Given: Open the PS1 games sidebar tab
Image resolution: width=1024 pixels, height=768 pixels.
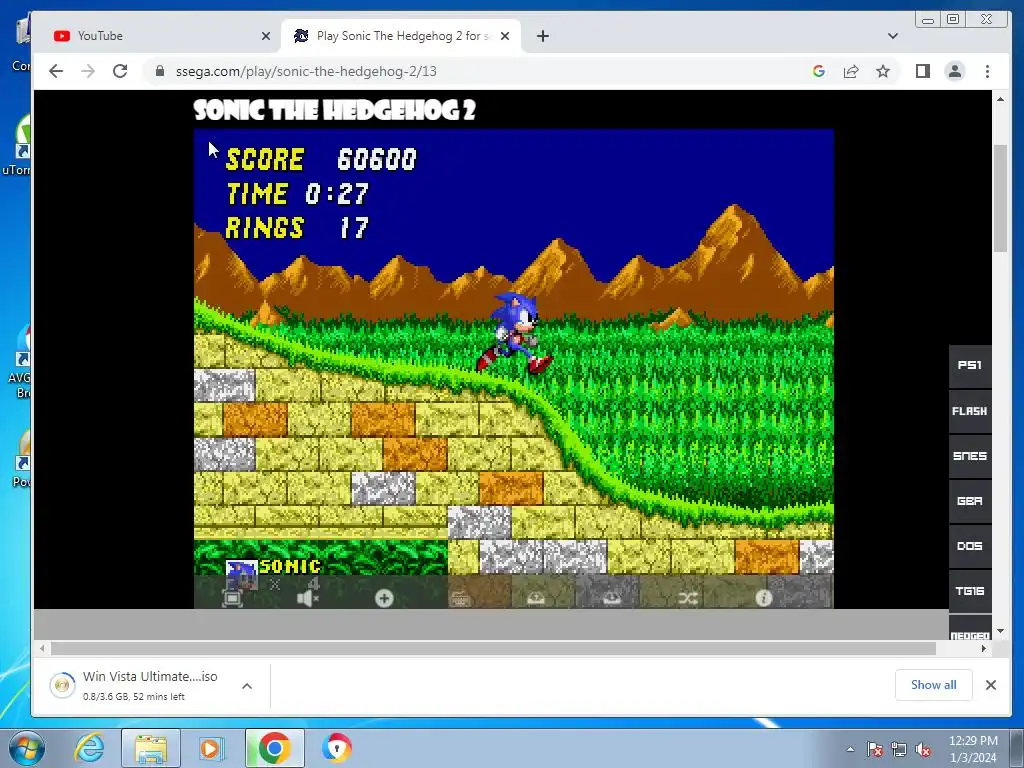Looking at the screenshot, I should point(970,365).
